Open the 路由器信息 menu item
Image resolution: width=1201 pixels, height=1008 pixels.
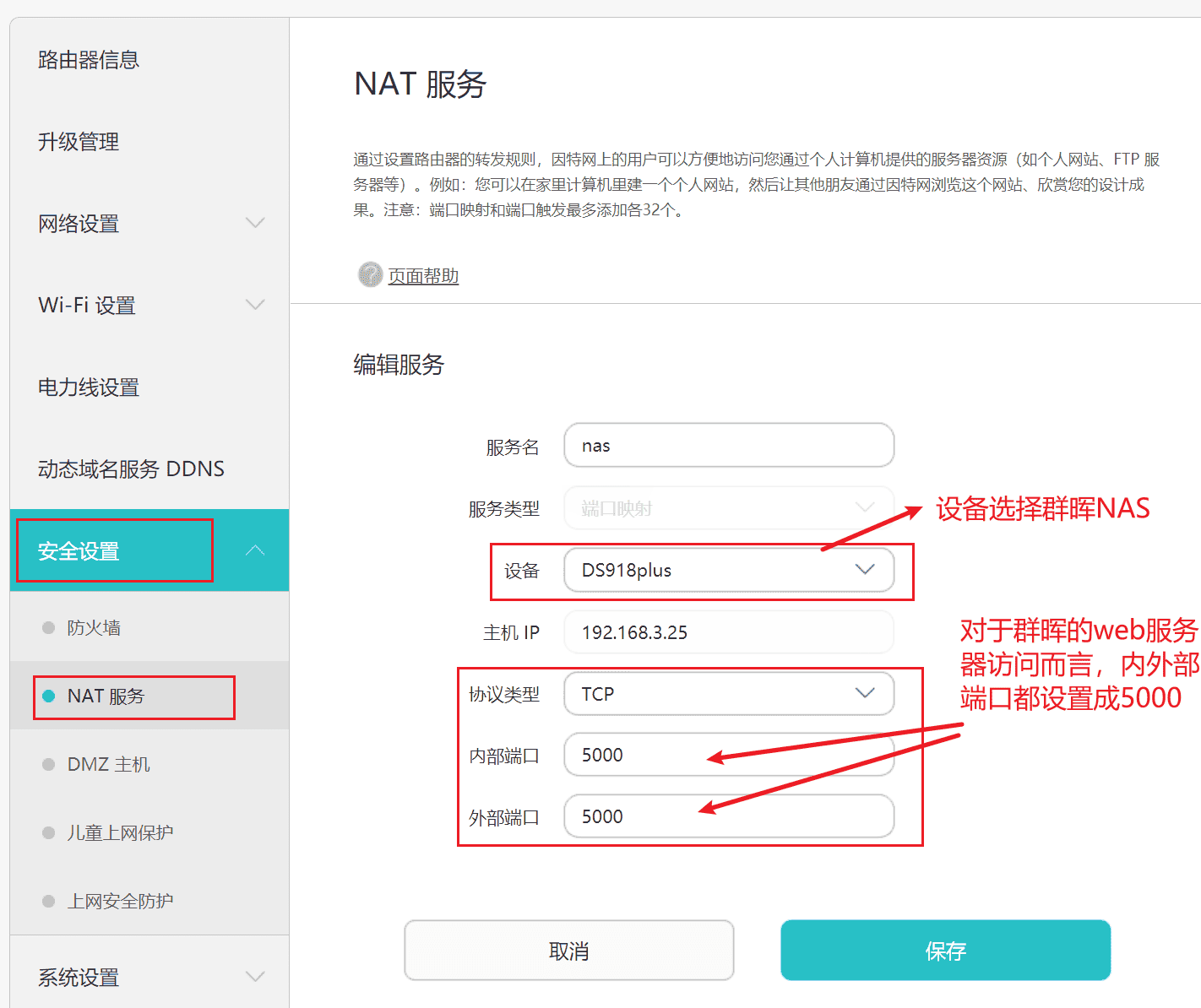tap(89, 60)
